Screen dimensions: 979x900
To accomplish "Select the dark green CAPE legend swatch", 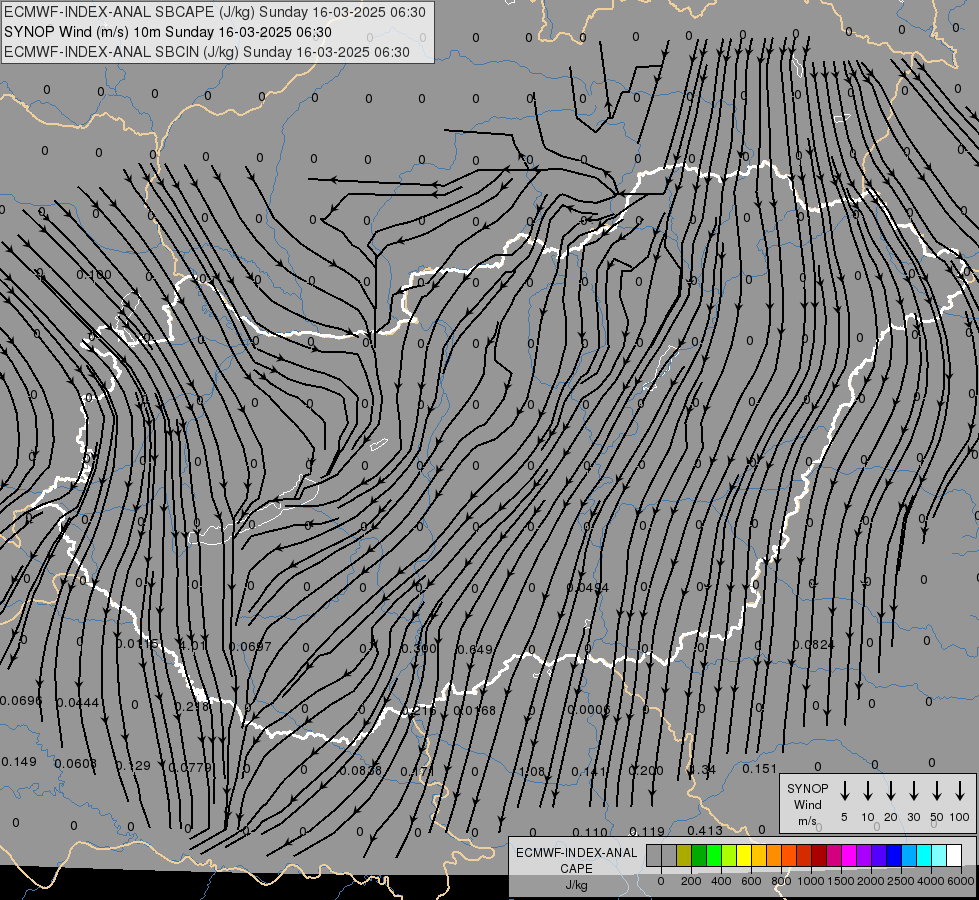I will click(699, 855).
